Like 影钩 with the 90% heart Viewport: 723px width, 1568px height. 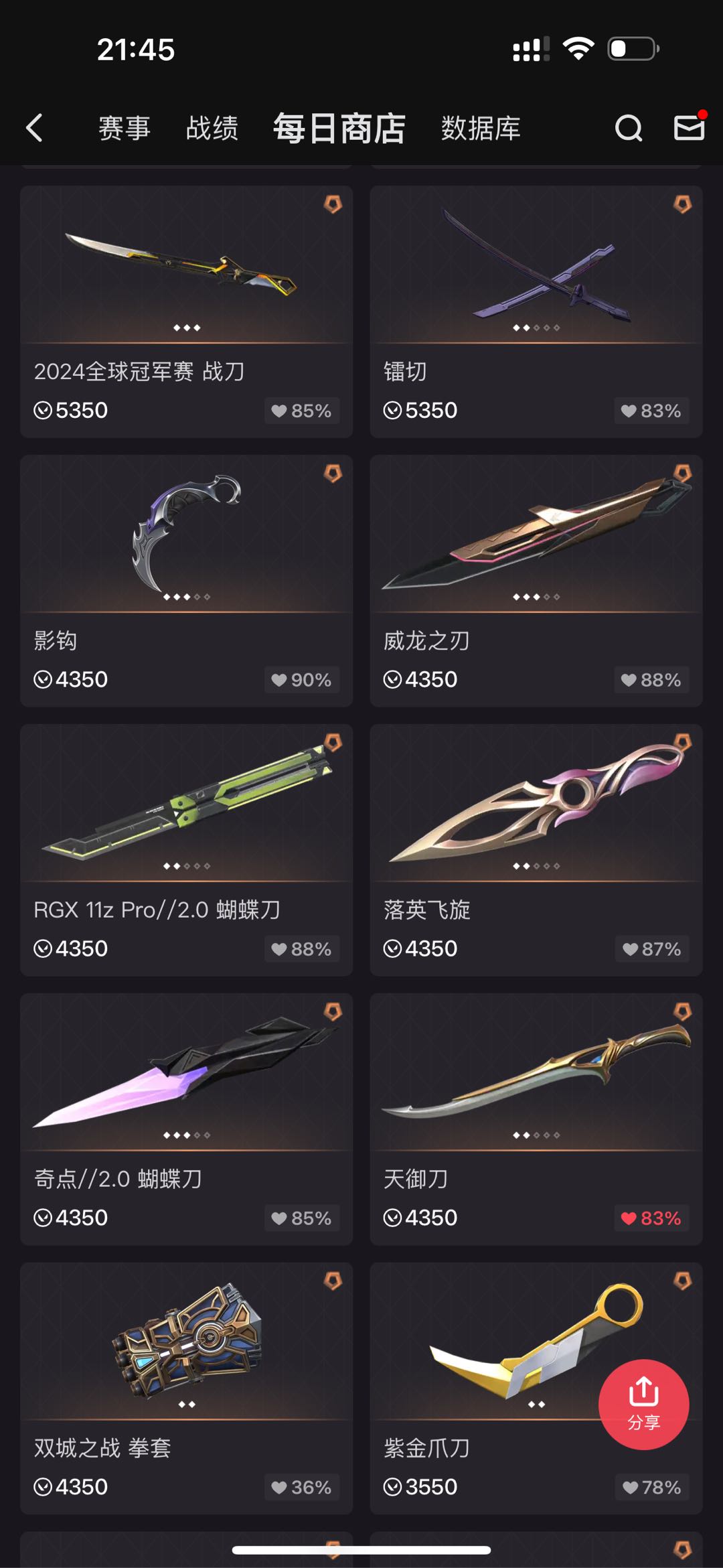[301, 680]
